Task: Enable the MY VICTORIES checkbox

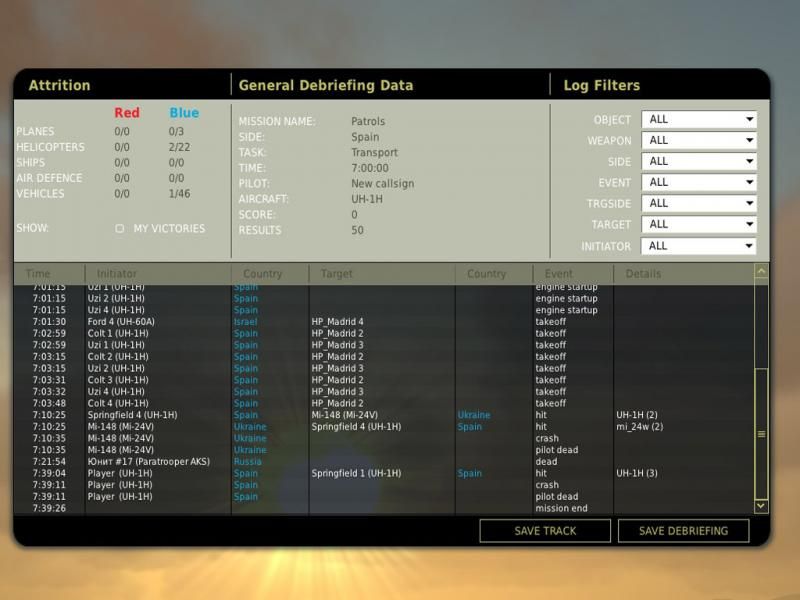Action: point(120,229)
